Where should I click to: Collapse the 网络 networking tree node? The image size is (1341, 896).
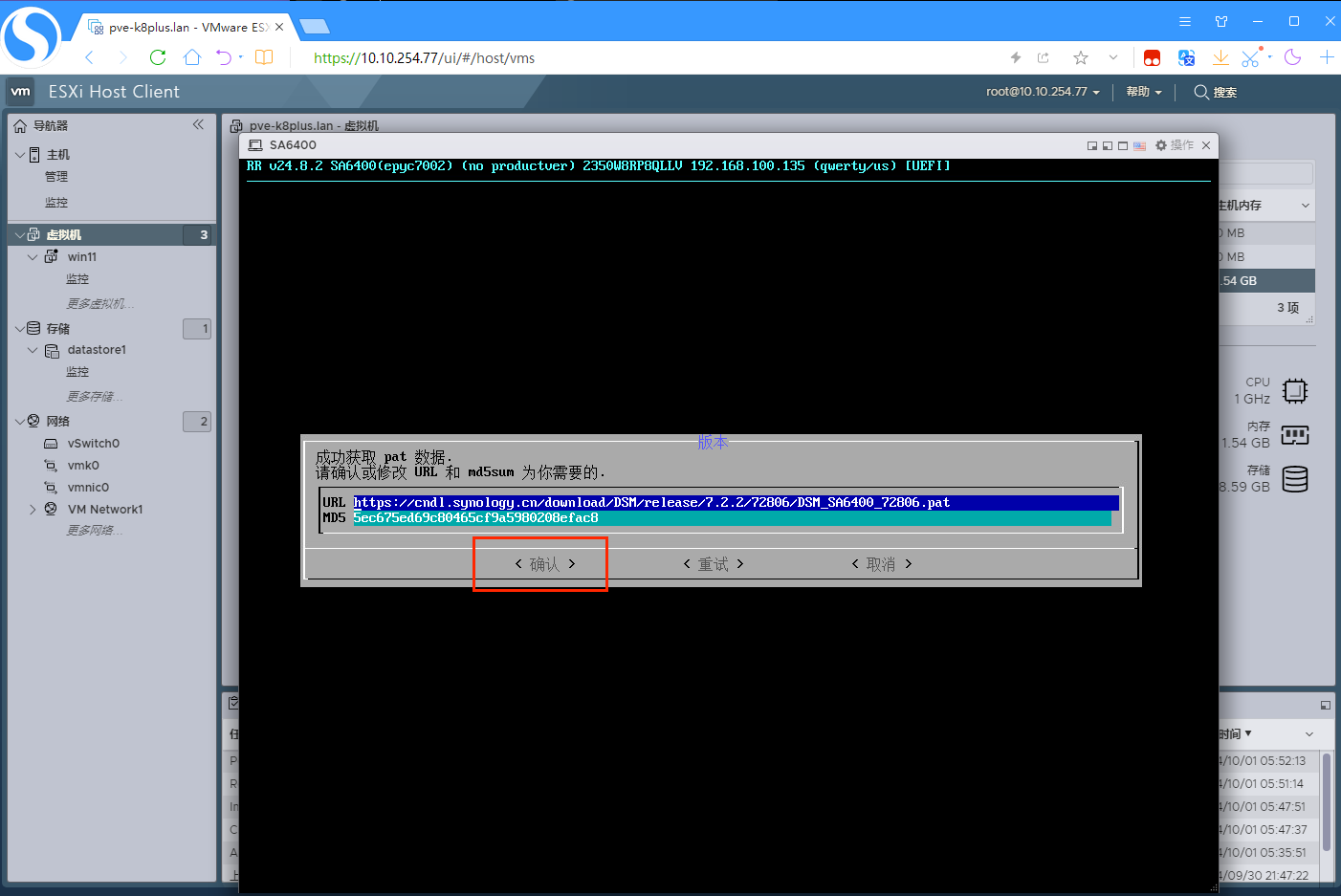click(20, 421)
